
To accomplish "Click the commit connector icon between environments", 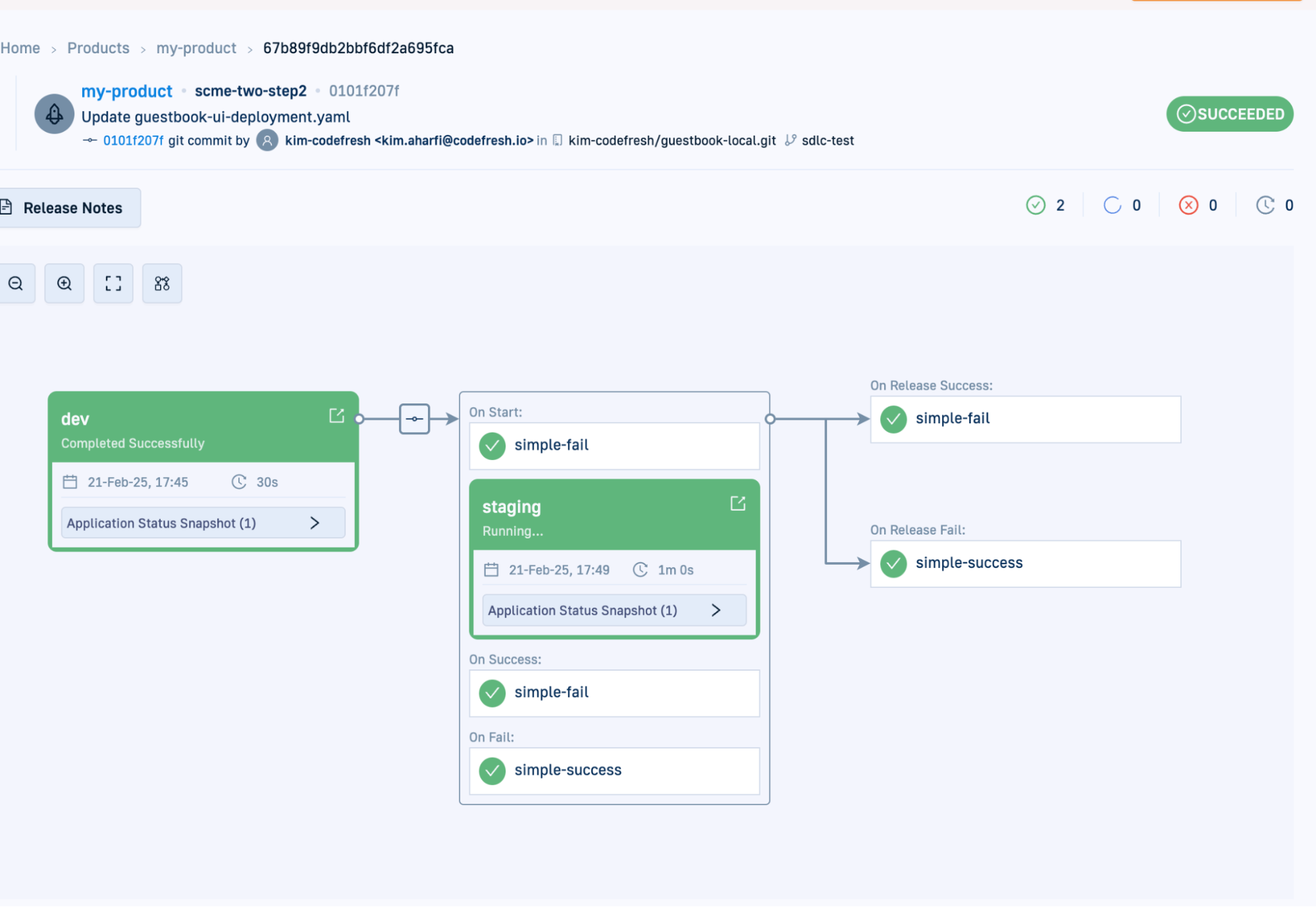I will click(414, 419).
